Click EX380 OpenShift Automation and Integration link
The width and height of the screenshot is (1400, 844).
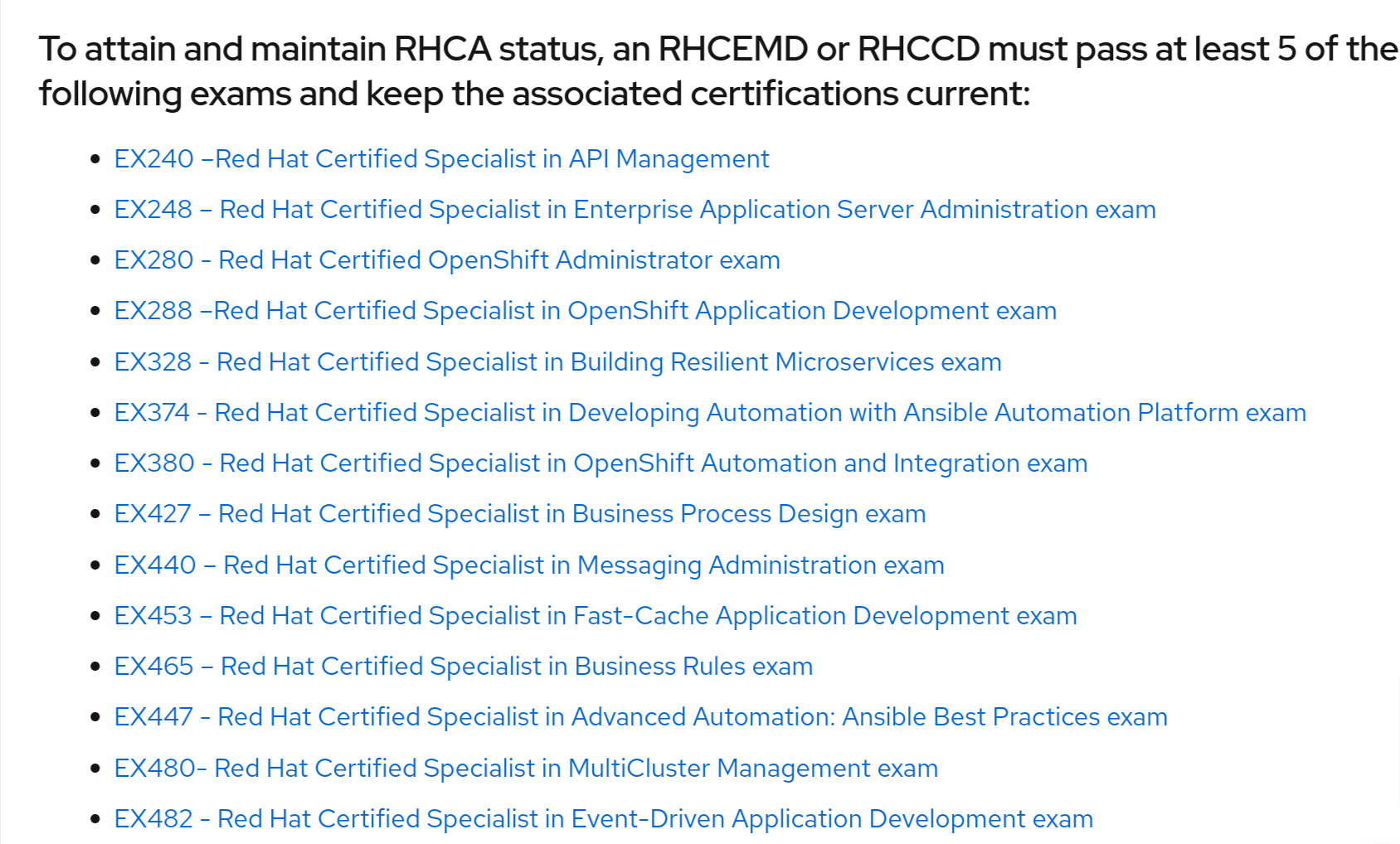coord(600,463)
